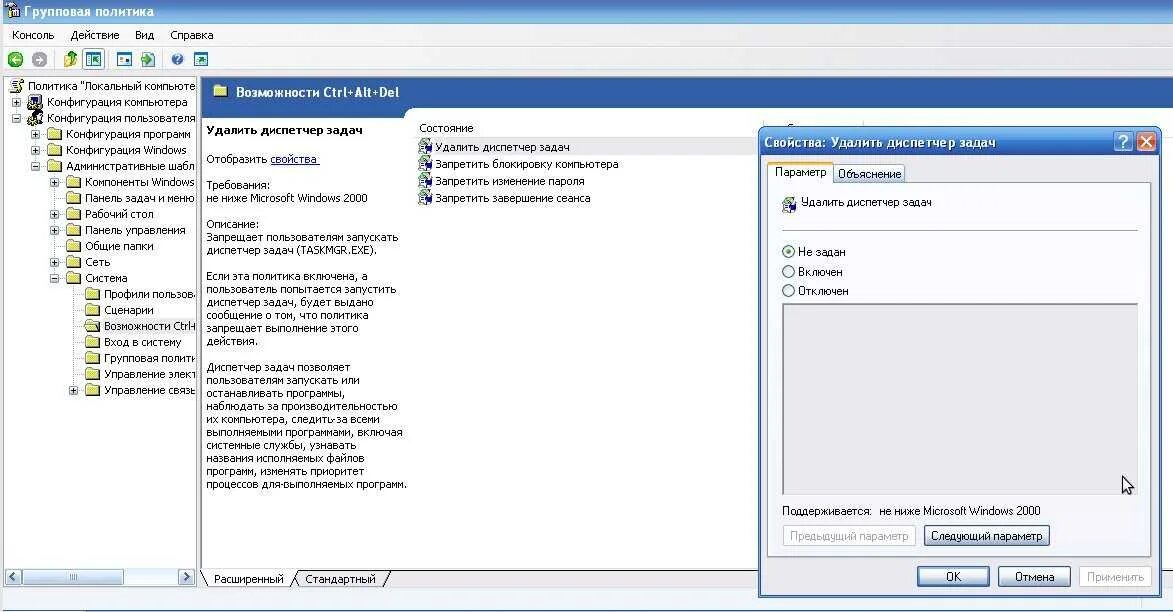Expand the Конфигурация компьютера node
Image resolution: width=1173 pixels, height=612 pixels.
click(x=16, y=102)
